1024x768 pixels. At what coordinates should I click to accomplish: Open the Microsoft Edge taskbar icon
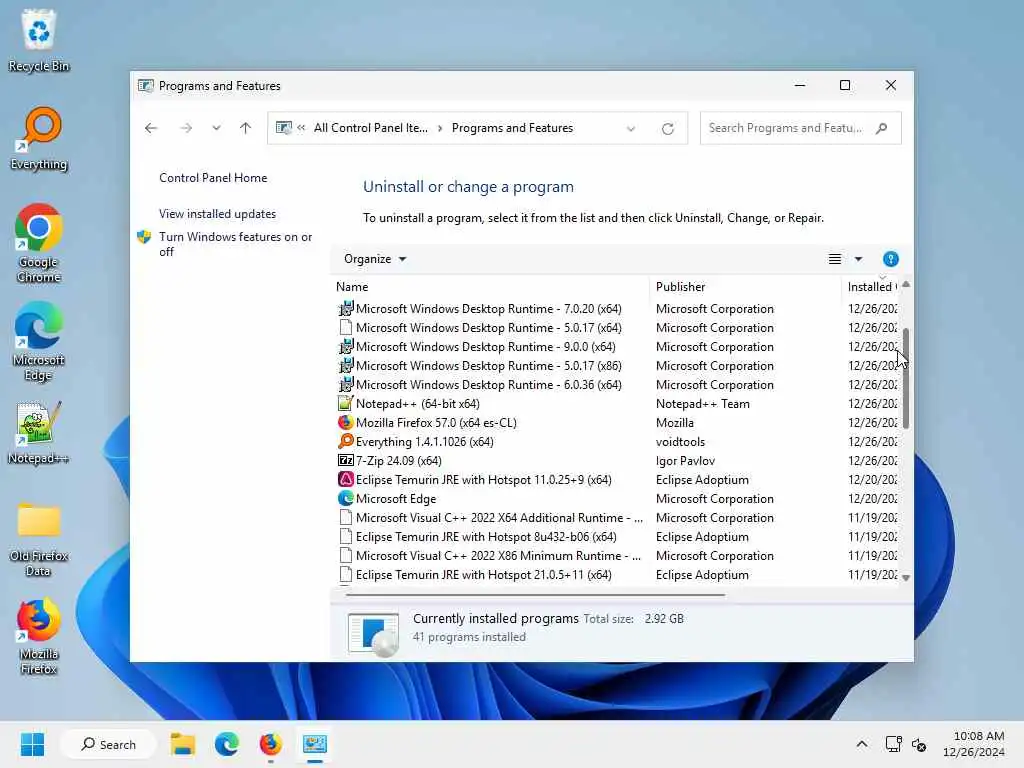227,744
